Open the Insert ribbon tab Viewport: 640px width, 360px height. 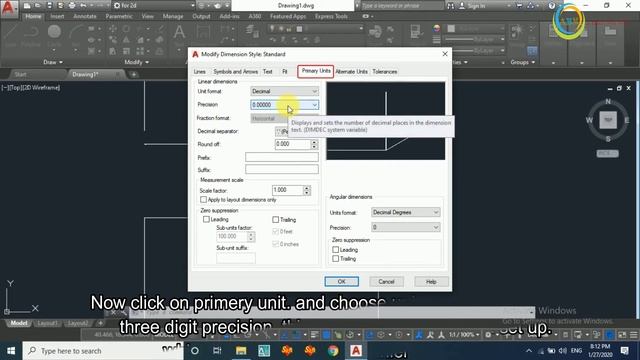(x=57, y=17)
